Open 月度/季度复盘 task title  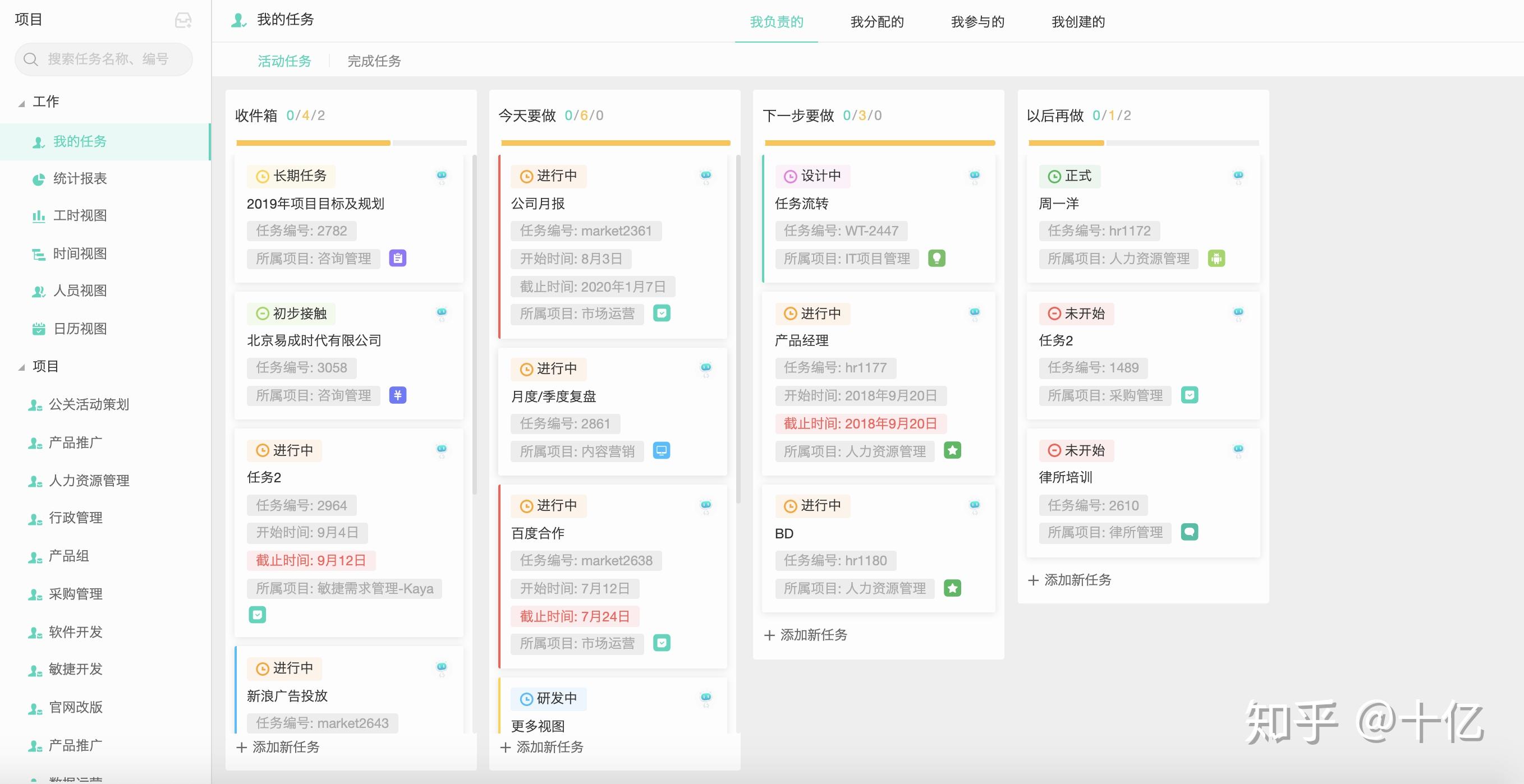point(554,396)
